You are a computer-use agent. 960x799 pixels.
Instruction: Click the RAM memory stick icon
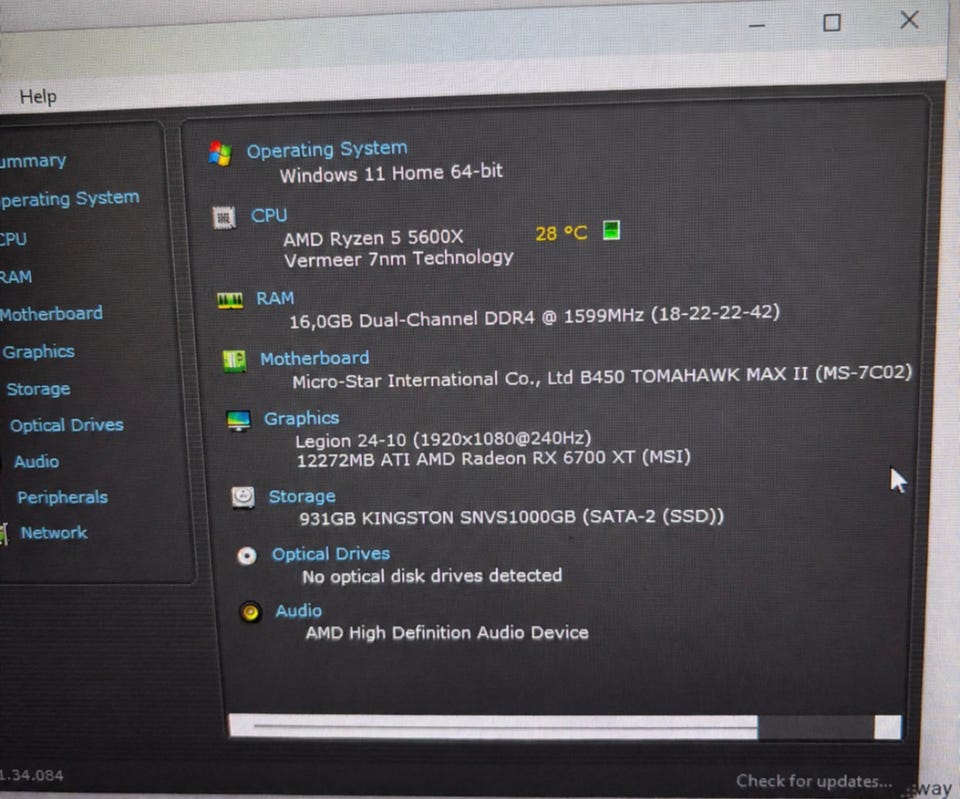tap(230, 301)
